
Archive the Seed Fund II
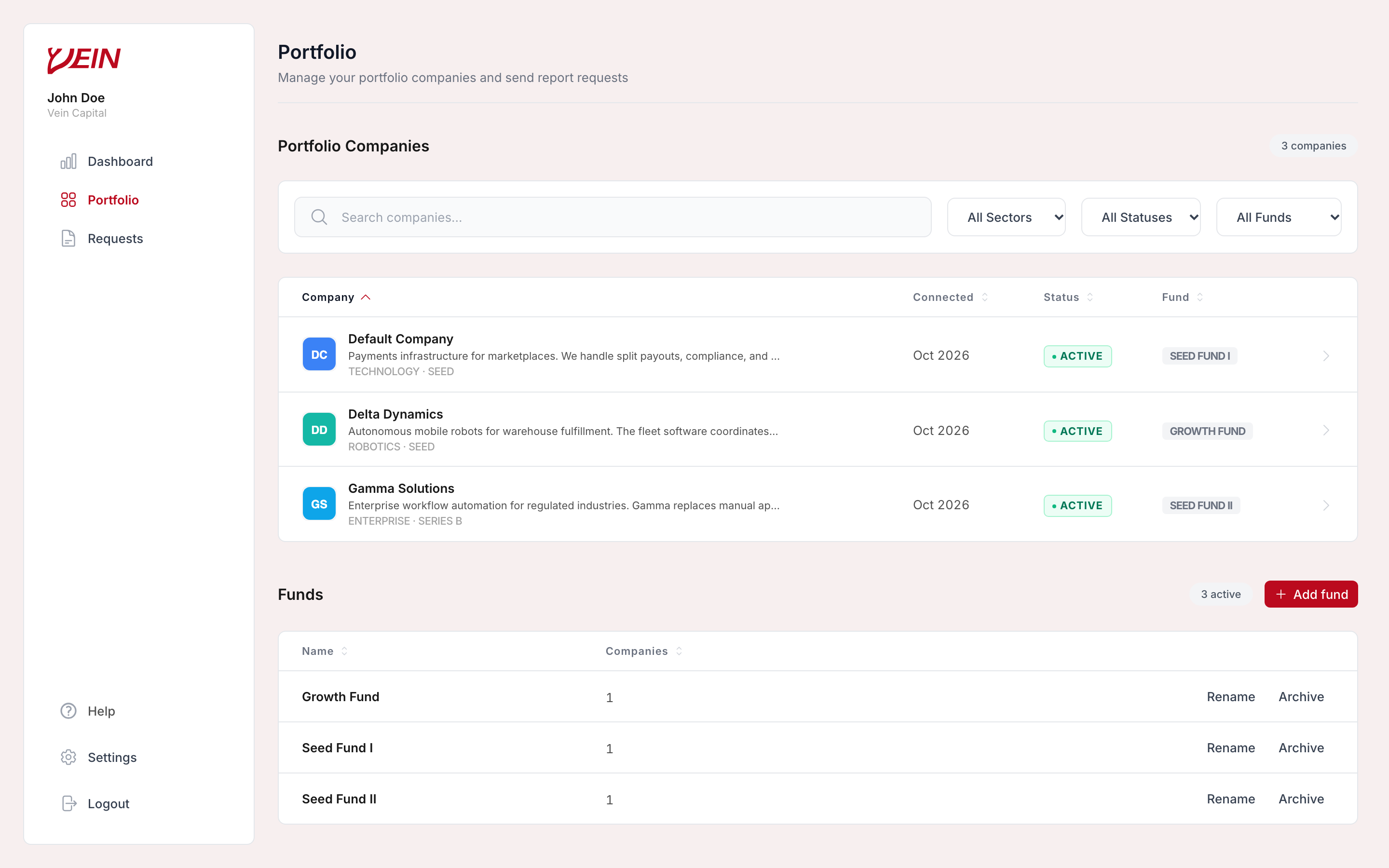tap(1301, 799)
